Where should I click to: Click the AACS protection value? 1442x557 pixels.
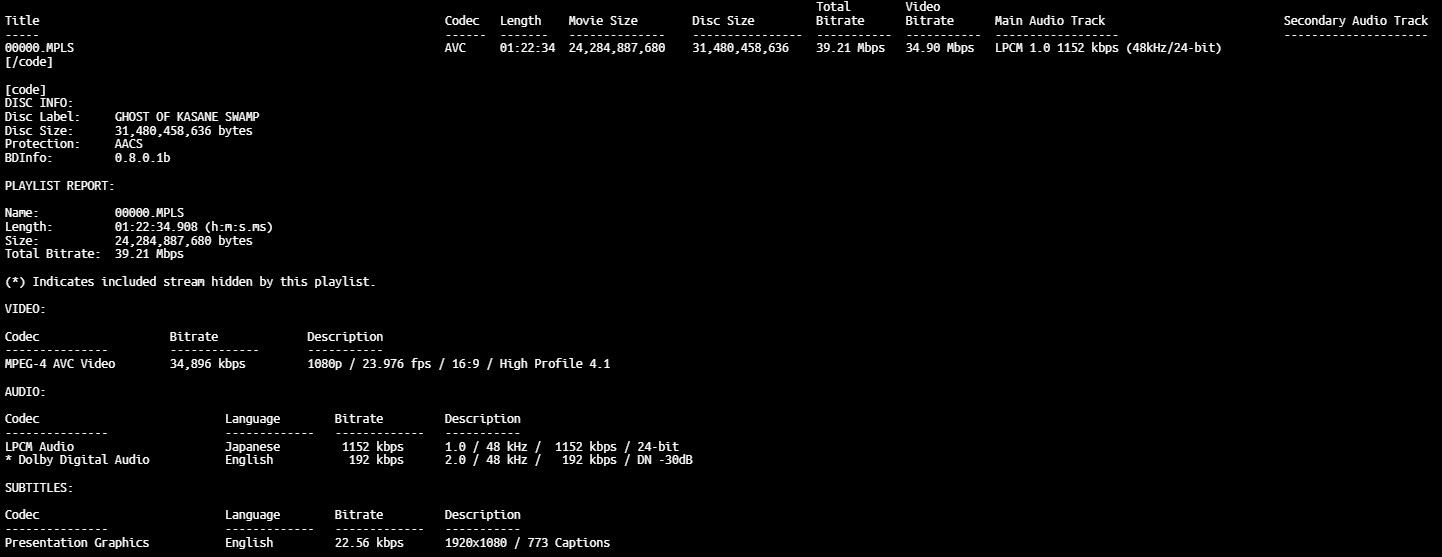128,144
